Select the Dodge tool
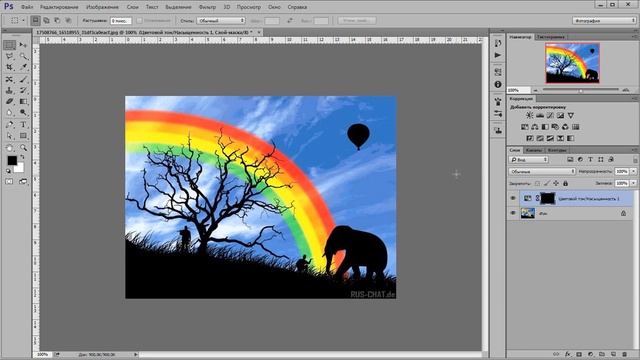 click(23, 112)
